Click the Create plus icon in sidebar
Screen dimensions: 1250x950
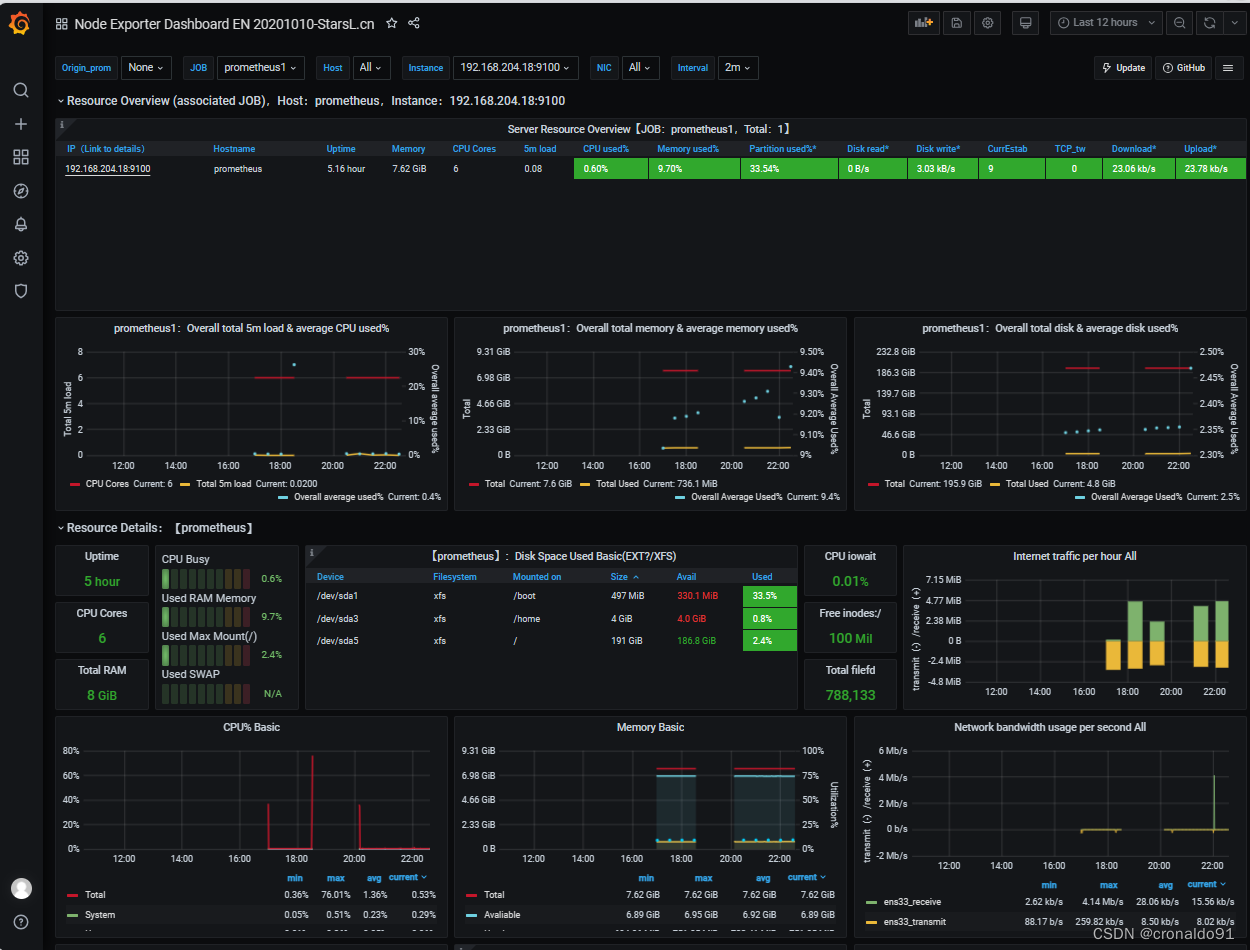click(x=20, y=124)
